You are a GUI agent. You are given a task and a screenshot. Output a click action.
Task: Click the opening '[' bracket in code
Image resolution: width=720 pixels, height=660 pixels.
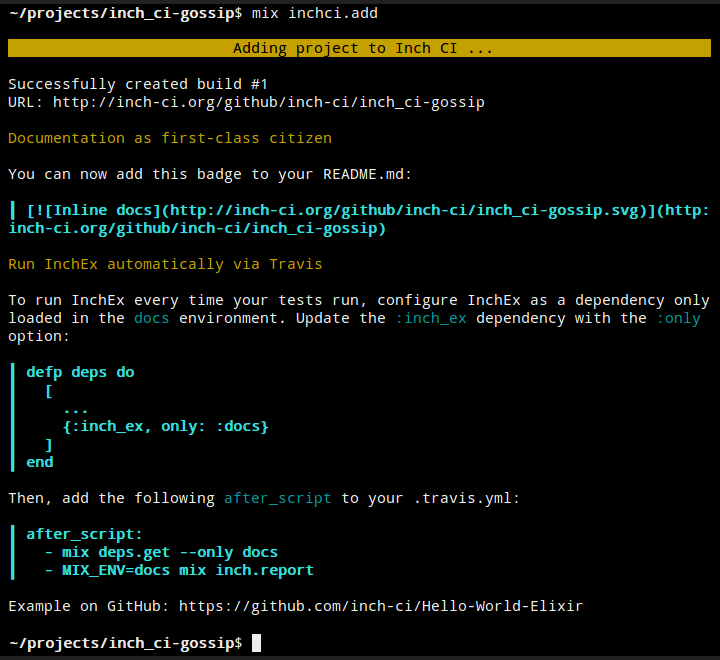click(x=49, y=391)
